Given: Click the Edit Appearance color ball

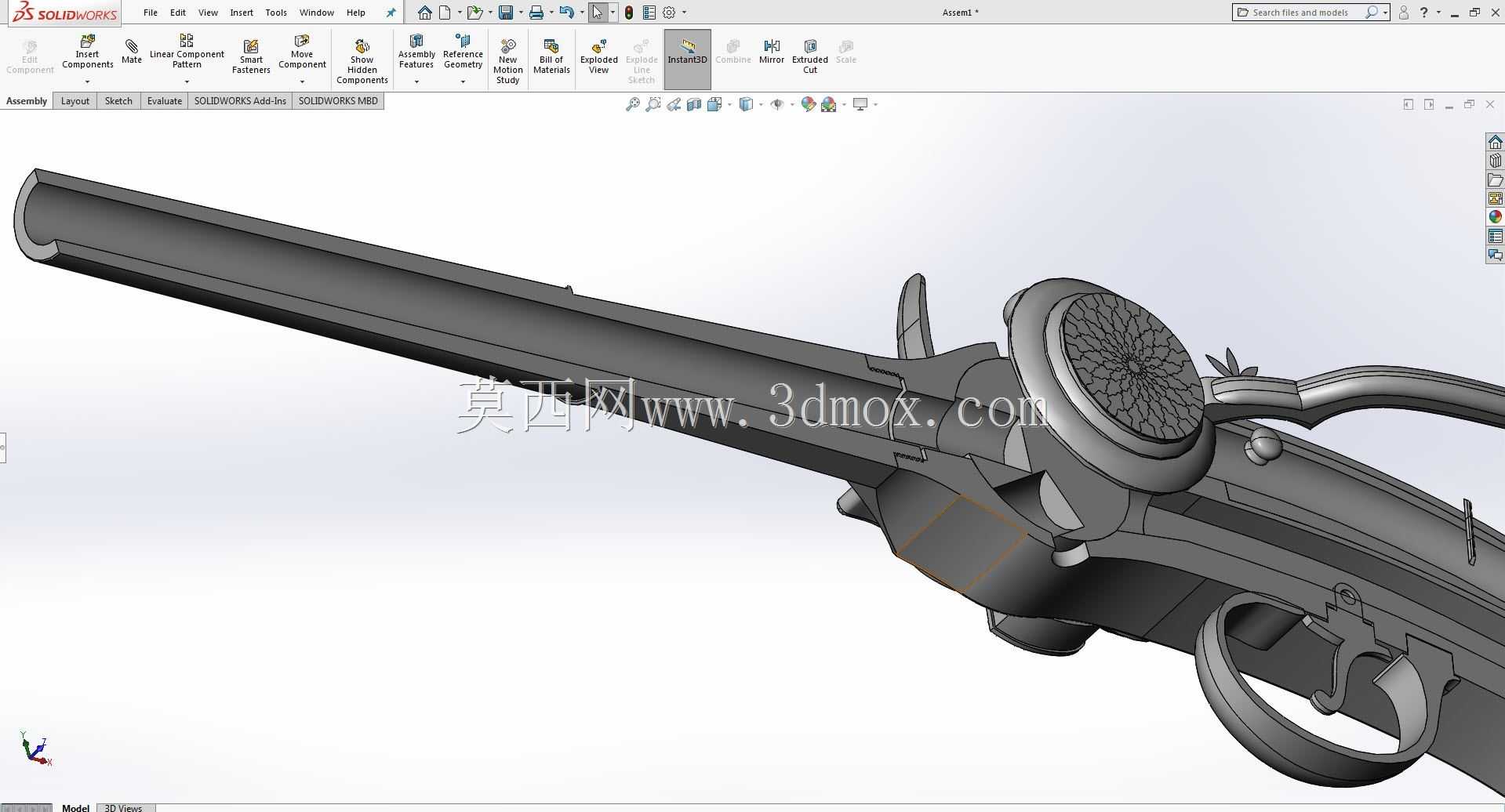Looking at the screenshot, I should (809, 104).
